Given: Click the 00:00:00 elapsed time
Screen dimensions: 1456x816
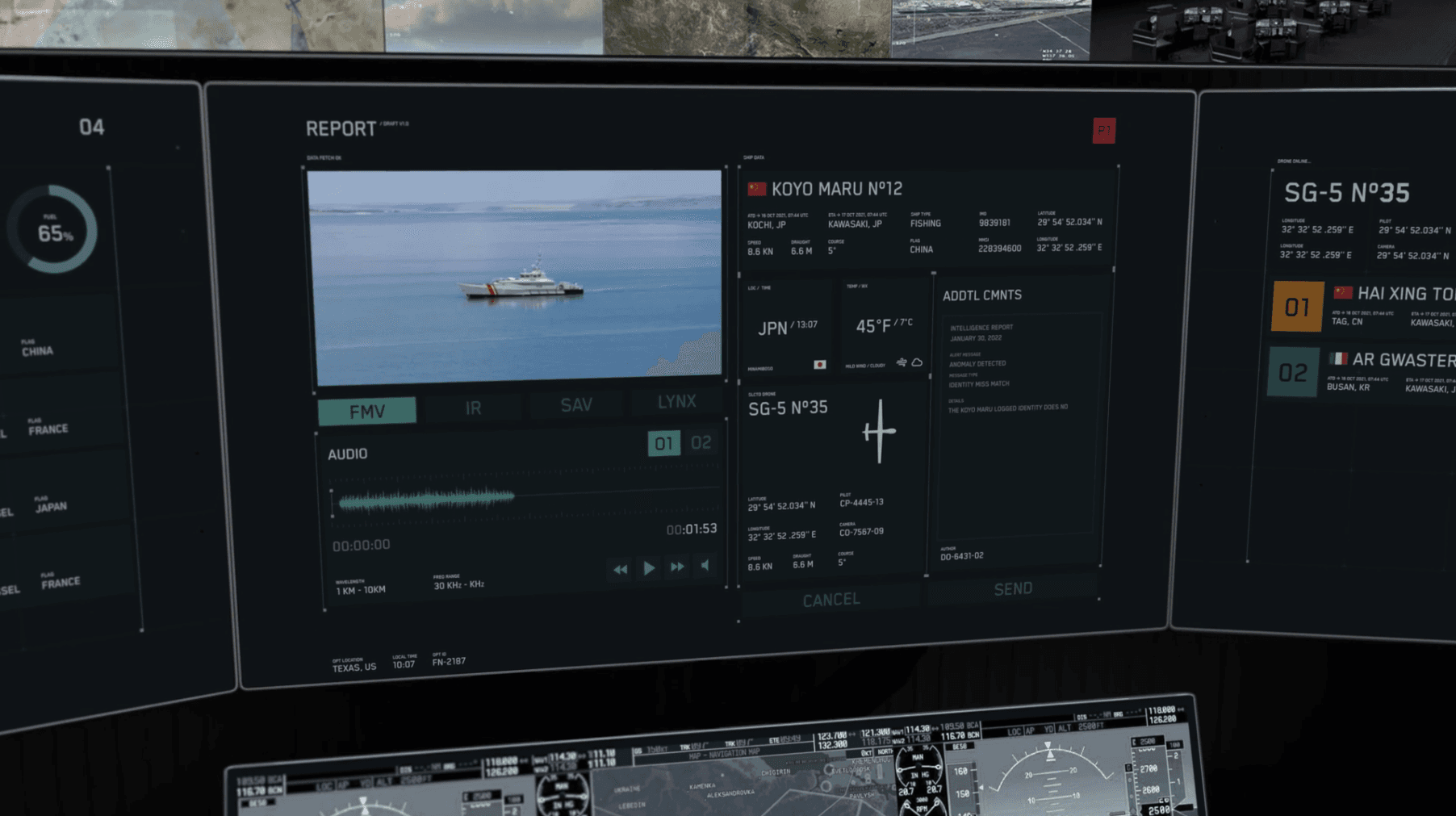Looking at the screenshot, I should [361, 546].
